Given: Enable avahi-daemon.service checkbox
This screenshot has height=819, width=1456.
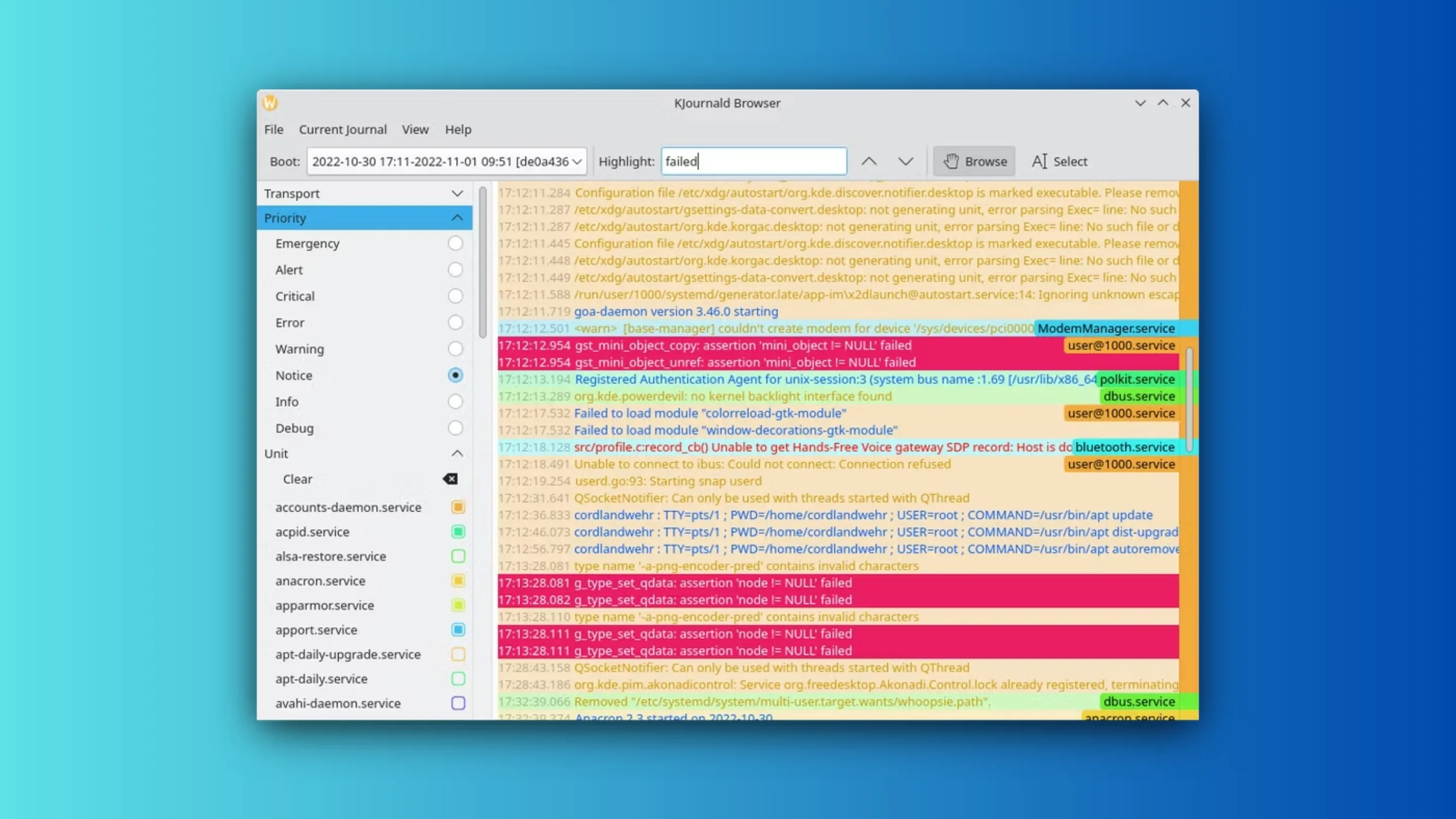Looking at the screenshot, I should [458, 703].
